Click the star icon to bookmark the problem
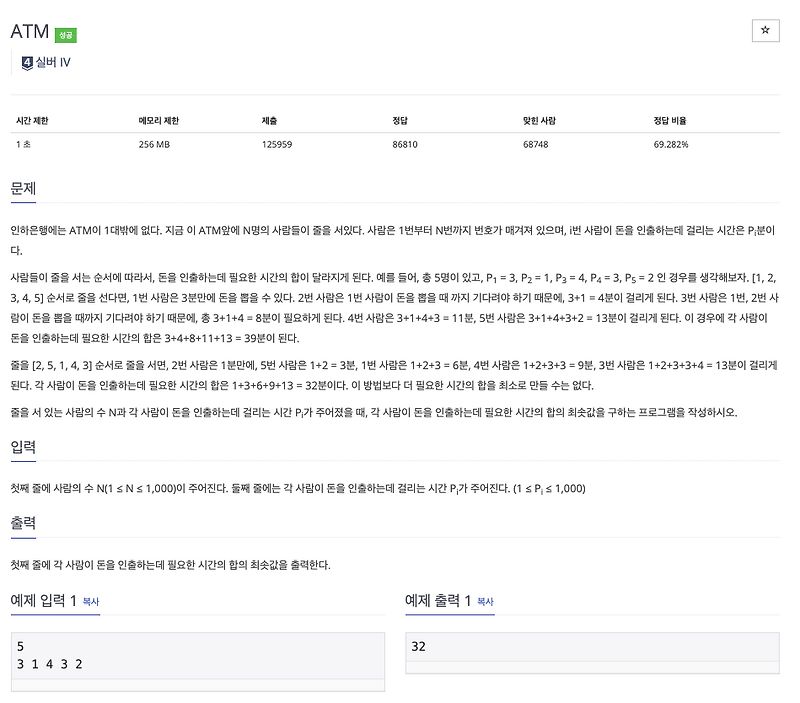Screen dimensions: 800x703 (x=766, y=30)
